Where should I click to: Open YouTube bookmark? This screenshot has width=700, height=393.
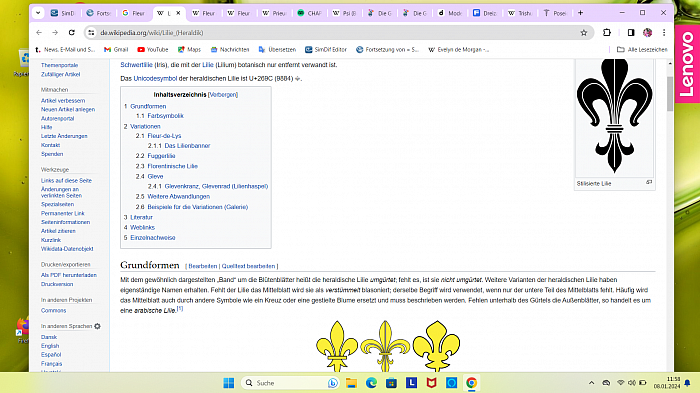coord(153,50)
